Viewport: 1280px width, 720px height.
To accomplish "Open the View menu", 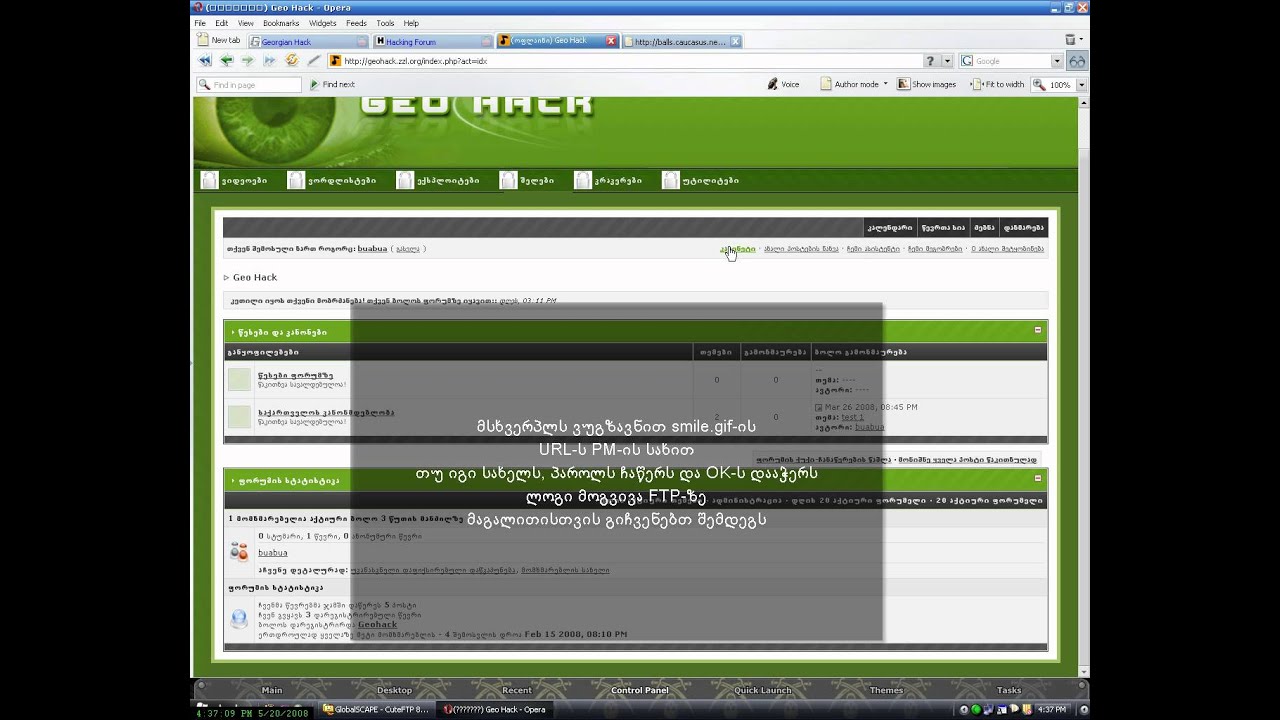I will (245, 23).
